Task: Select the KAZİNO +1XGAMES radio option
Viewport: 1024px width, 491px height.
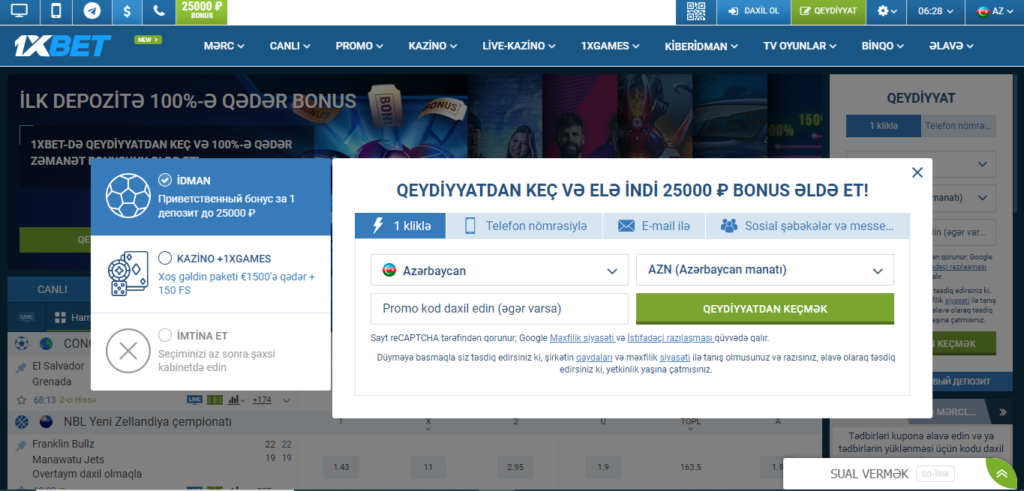Action: point(165,258)
